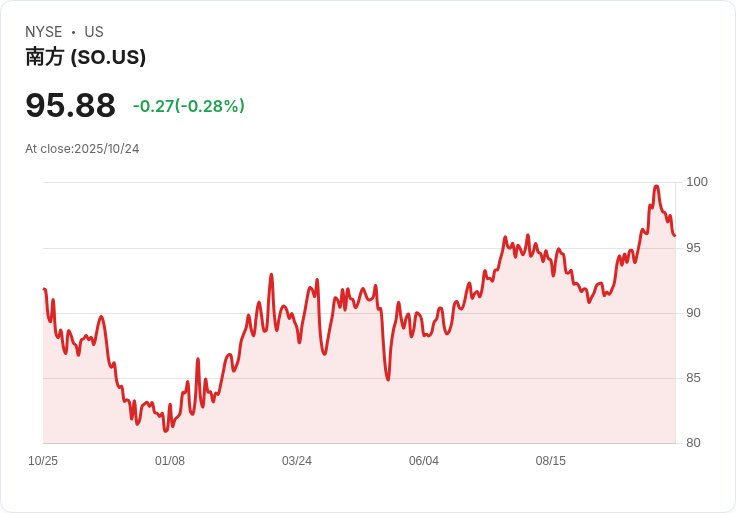Image resolution: width=736 pixels, height=513 pixels.
Task: Select the 95.88 closing price
Action: 70,105
